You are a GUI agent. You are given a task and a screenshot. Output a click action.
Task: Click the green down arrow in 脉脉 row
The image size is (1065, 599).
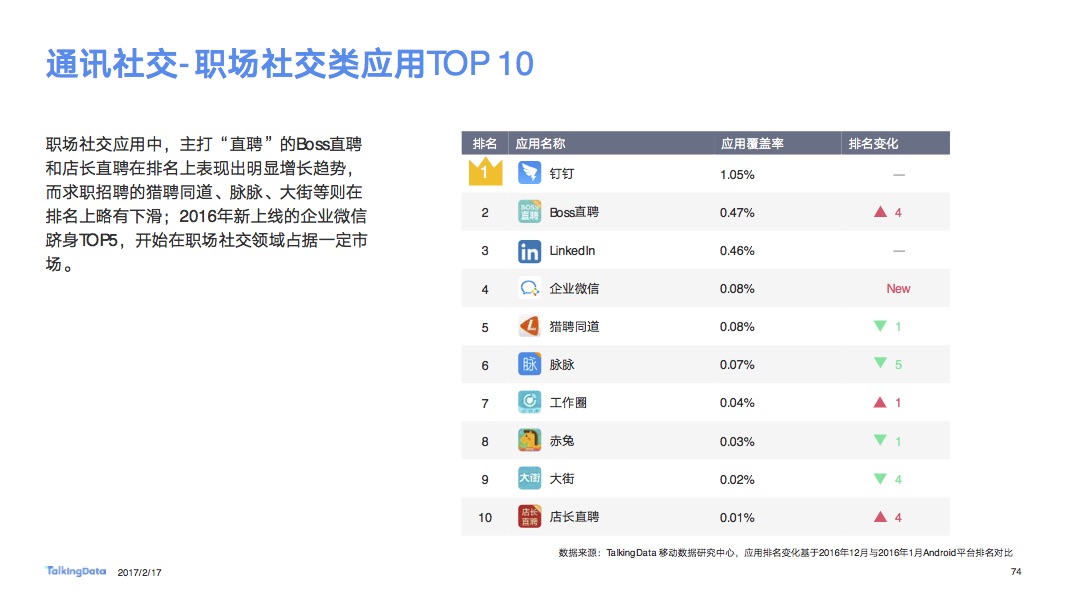[880, 364]
